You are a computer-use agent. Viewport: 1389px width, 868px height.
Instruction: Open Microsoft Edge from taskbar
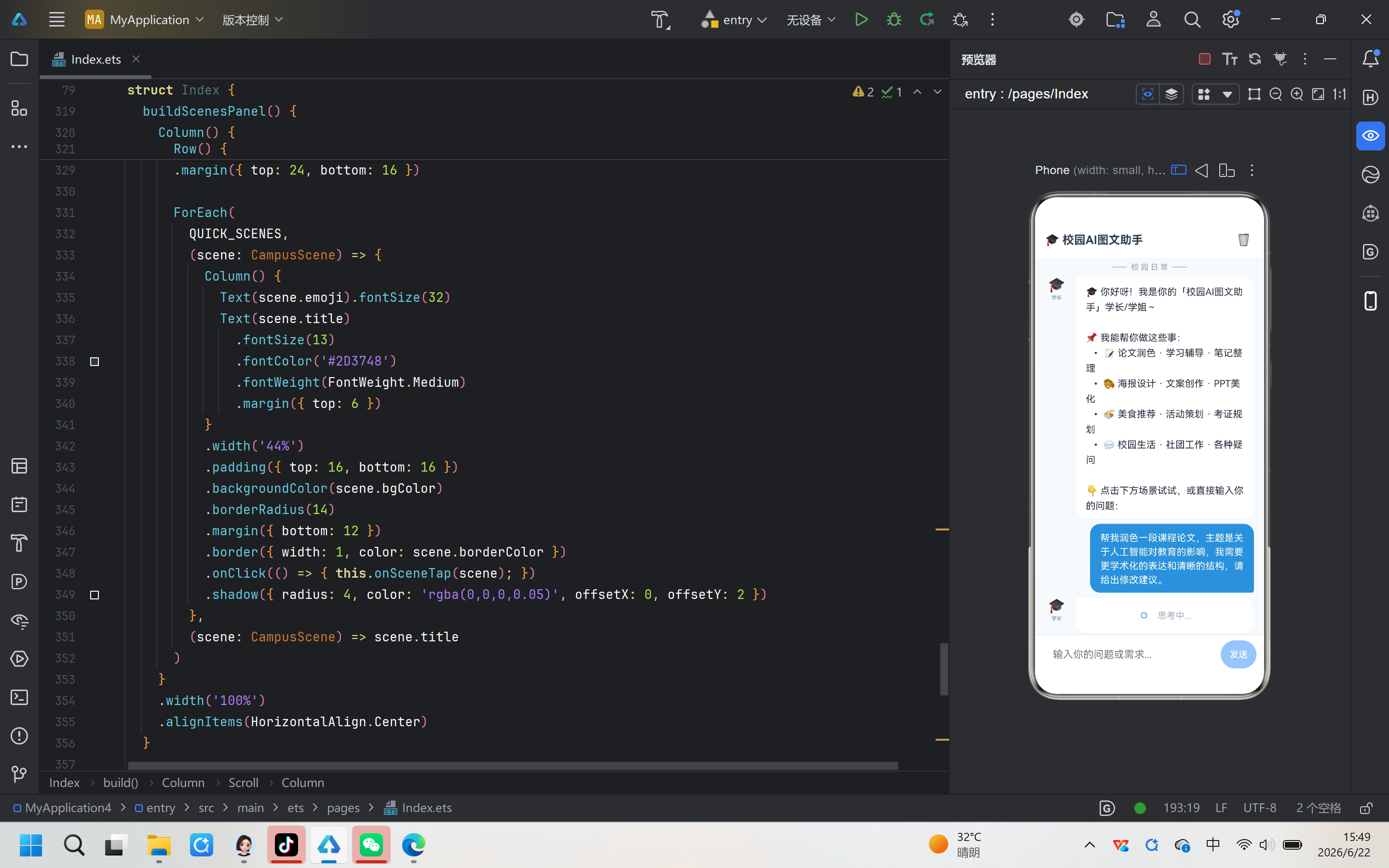click(x=413, y=844)
